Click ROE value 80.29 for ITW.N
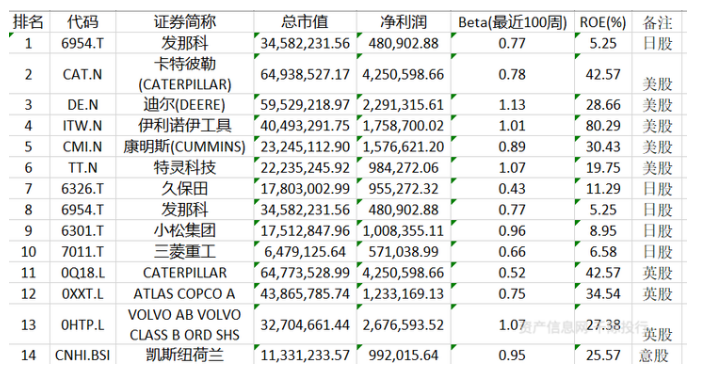The height and width of the screenshot is (378, 701). [603, 126]
